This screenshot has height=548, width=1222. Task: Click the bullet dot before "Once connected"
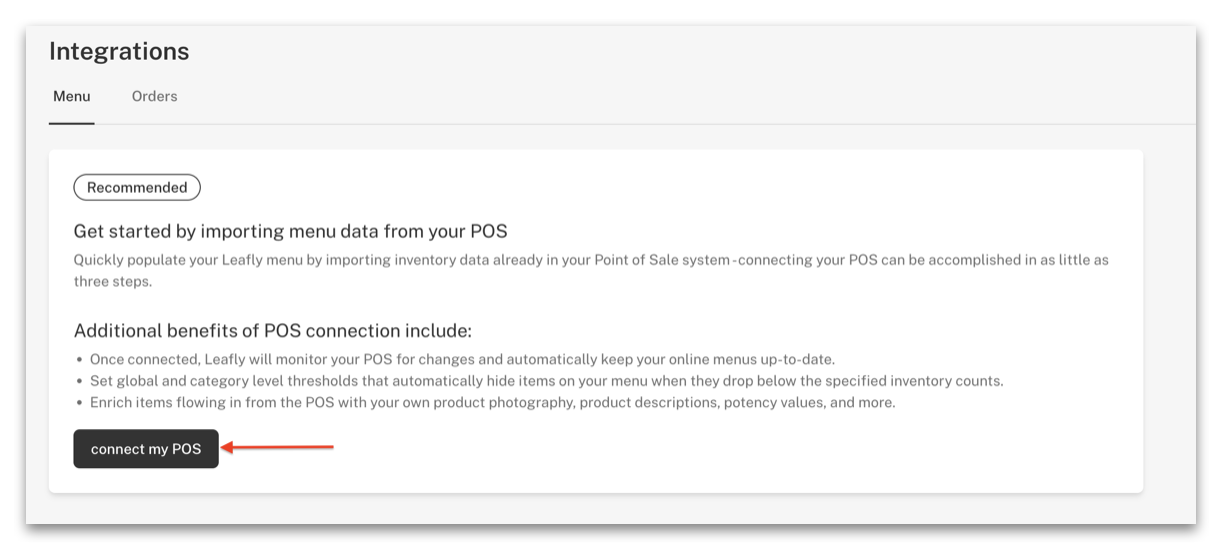click(79, 359)
